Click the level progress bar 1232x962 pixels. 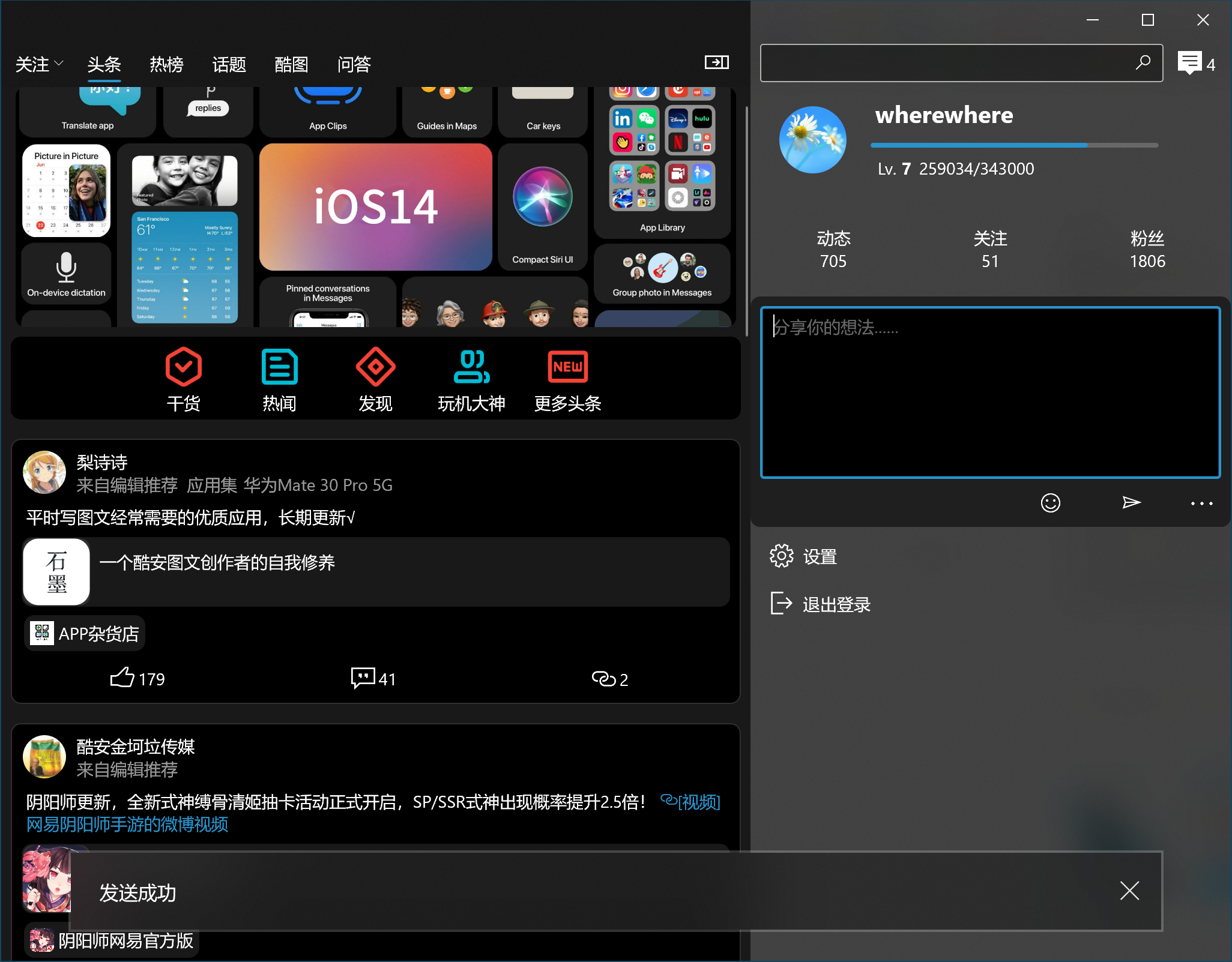(x=1013, y=145)
